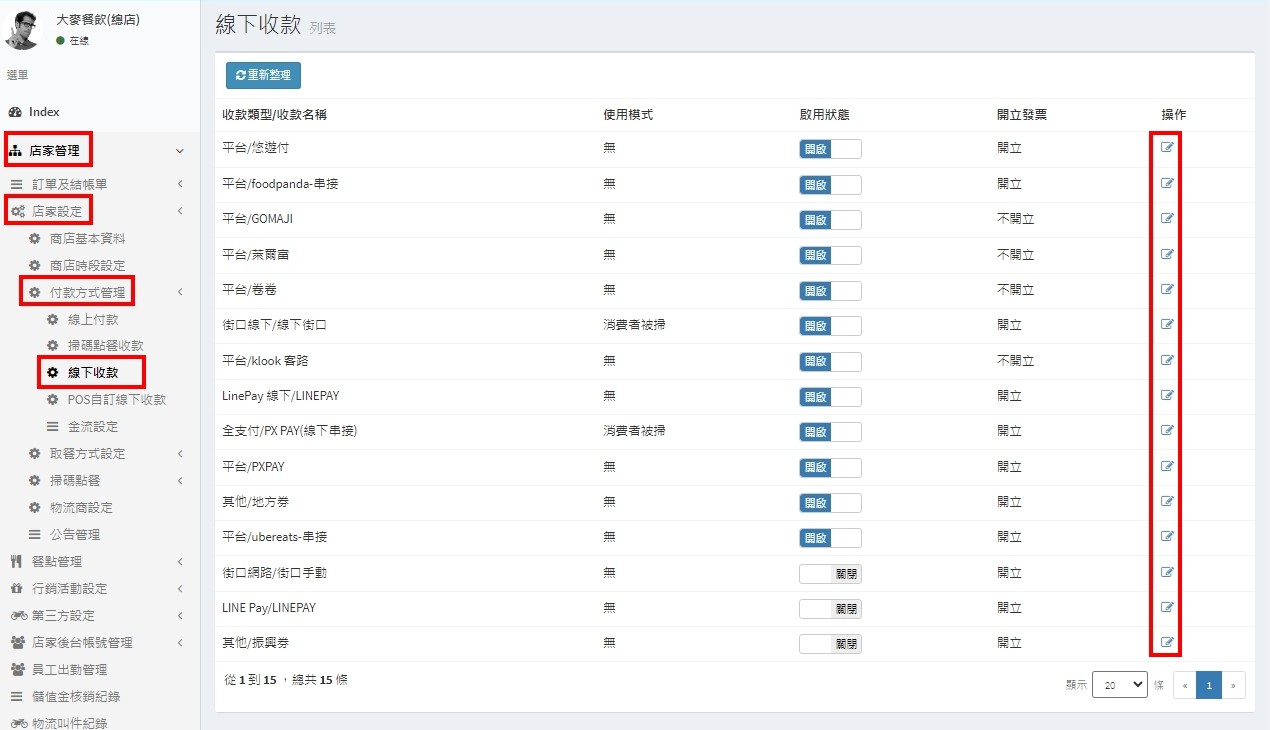The image size is (1270, 730).
Task: Enable the 街口網路/街口手動 toggle
Action: [x=829, y=573]
